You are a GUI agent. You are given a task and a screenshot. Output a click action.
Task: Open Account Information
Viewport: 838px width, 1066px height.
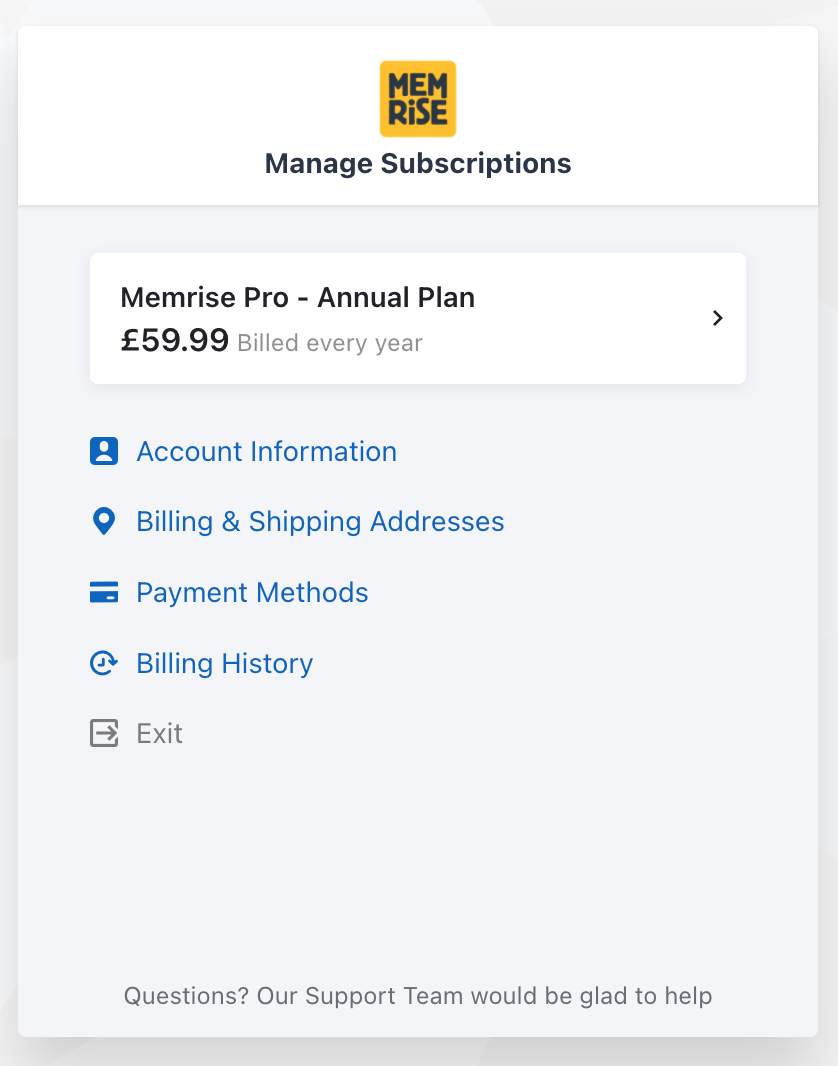[x=266, y=452]
